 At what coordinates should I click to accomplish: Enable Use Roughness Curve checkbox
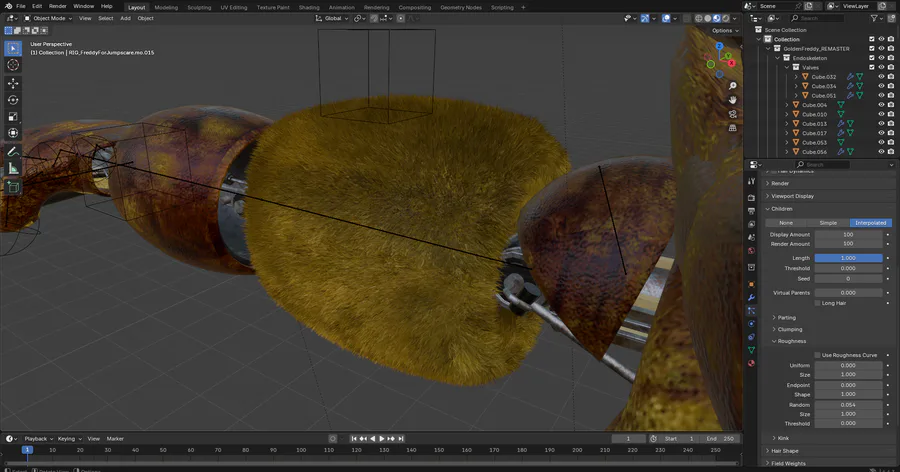pyautogui.click(x=817, y=355)
